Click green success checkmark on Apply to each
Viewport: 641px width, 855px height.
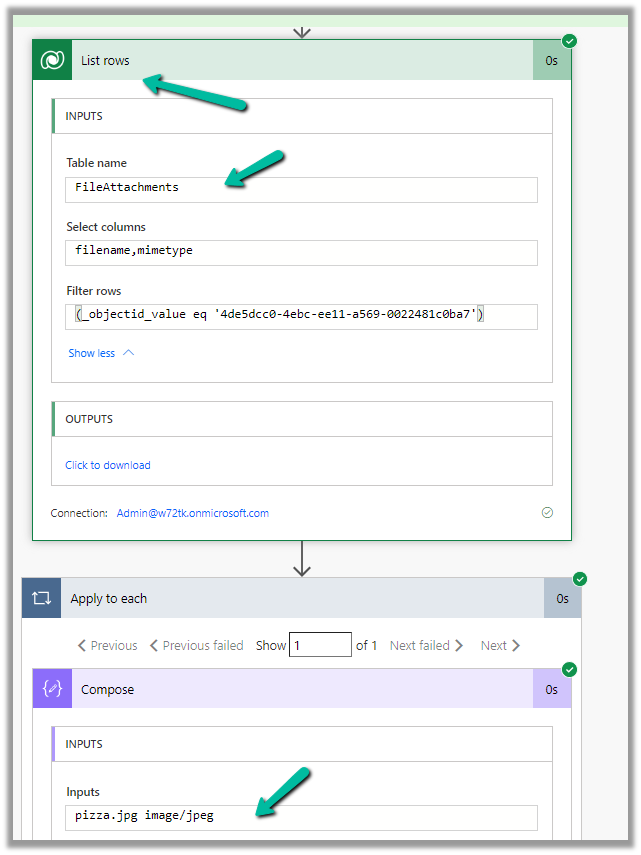580,579
